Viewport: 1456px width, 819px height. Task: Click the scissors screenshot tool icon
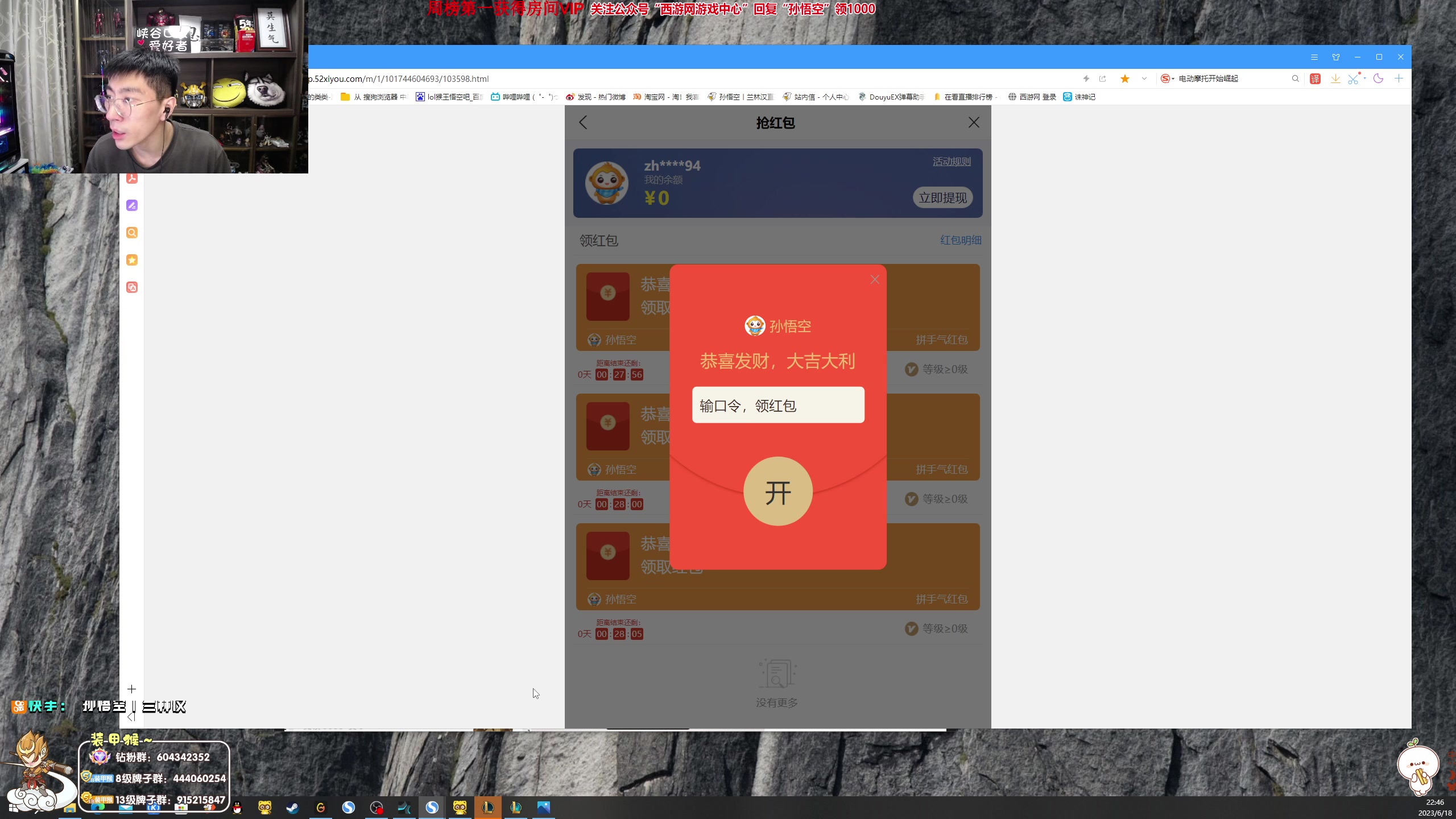point(1353,79)
